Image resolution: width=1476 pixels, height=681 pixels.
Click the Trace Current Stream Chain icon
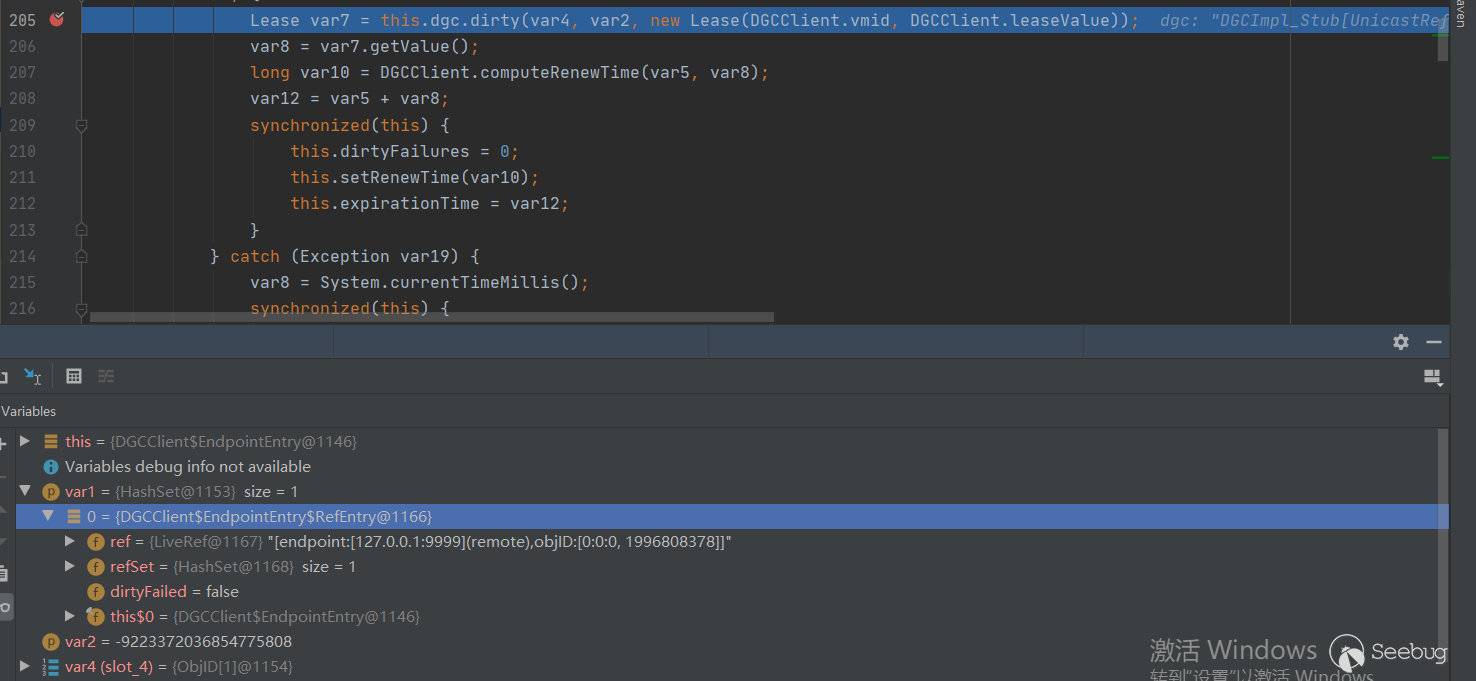(x=106, y=376)
